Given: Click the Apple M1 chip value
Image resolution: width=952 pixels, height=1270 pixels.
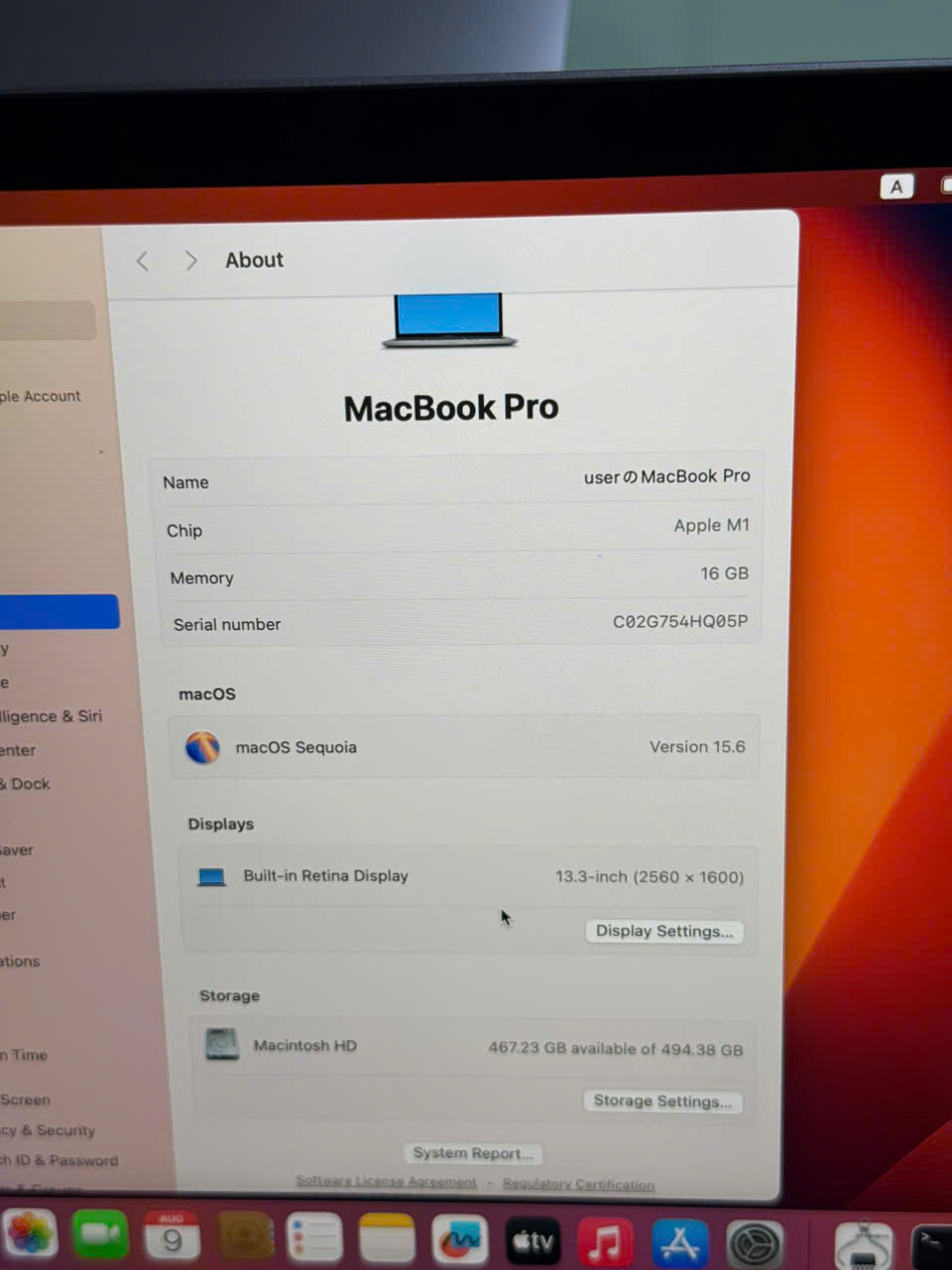Looking at the screenshot, I should (x=712, y=526).
